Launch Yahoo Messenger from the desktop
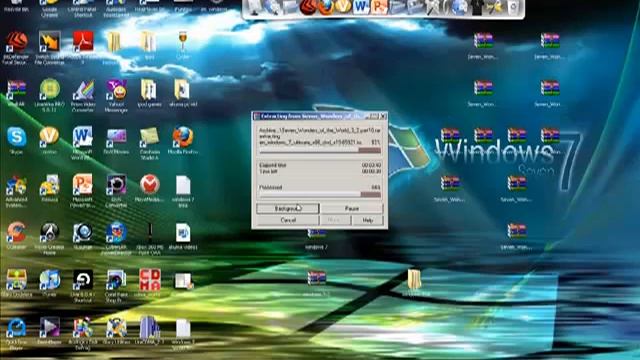The width and height of the screenshot is (640, 360). tap(116, 90)
